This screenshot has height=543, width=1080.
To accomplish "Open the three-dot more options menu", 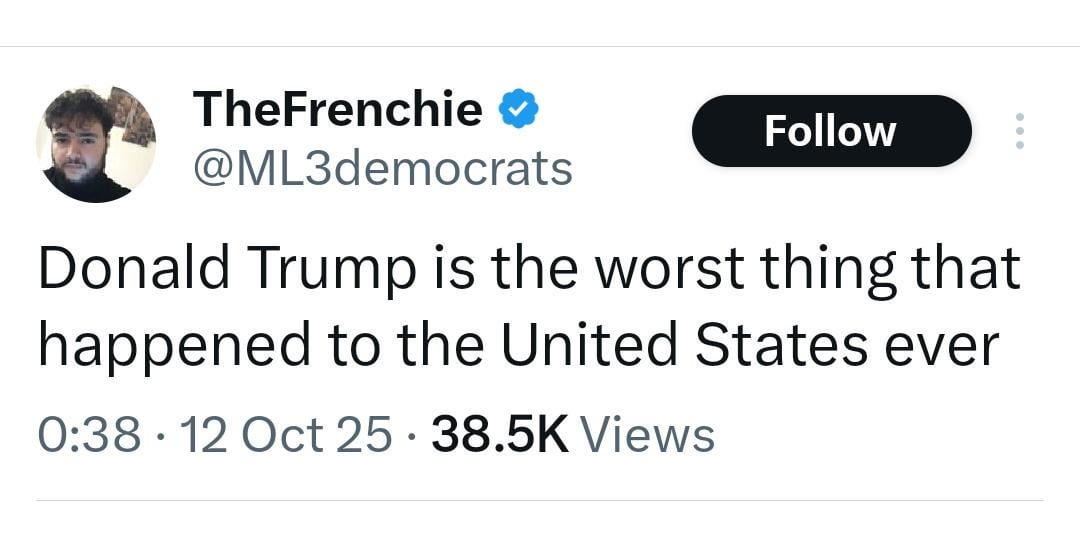I will click(x=1019, y=131).
